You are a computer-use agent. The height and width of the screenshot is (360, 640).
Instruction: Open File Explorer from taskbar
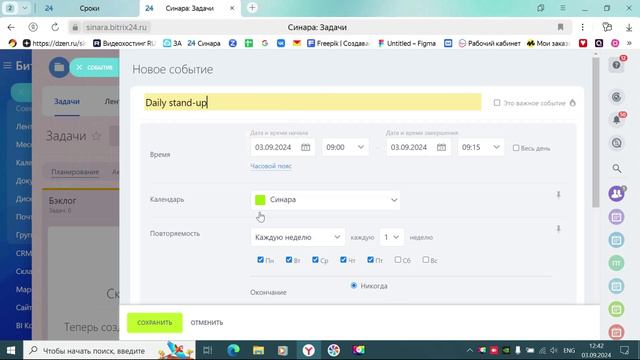pos(258,350)
